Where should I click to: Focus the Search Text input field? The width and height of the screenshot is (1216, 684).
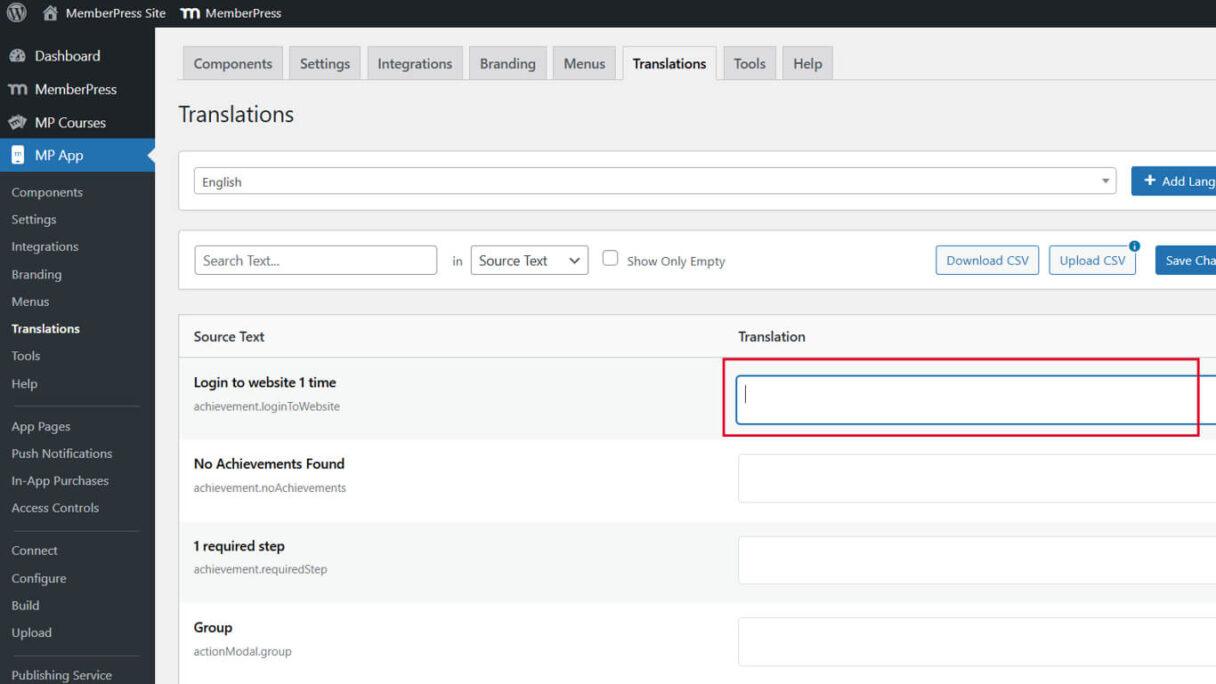pyautogui.click(x=315, y=260)
